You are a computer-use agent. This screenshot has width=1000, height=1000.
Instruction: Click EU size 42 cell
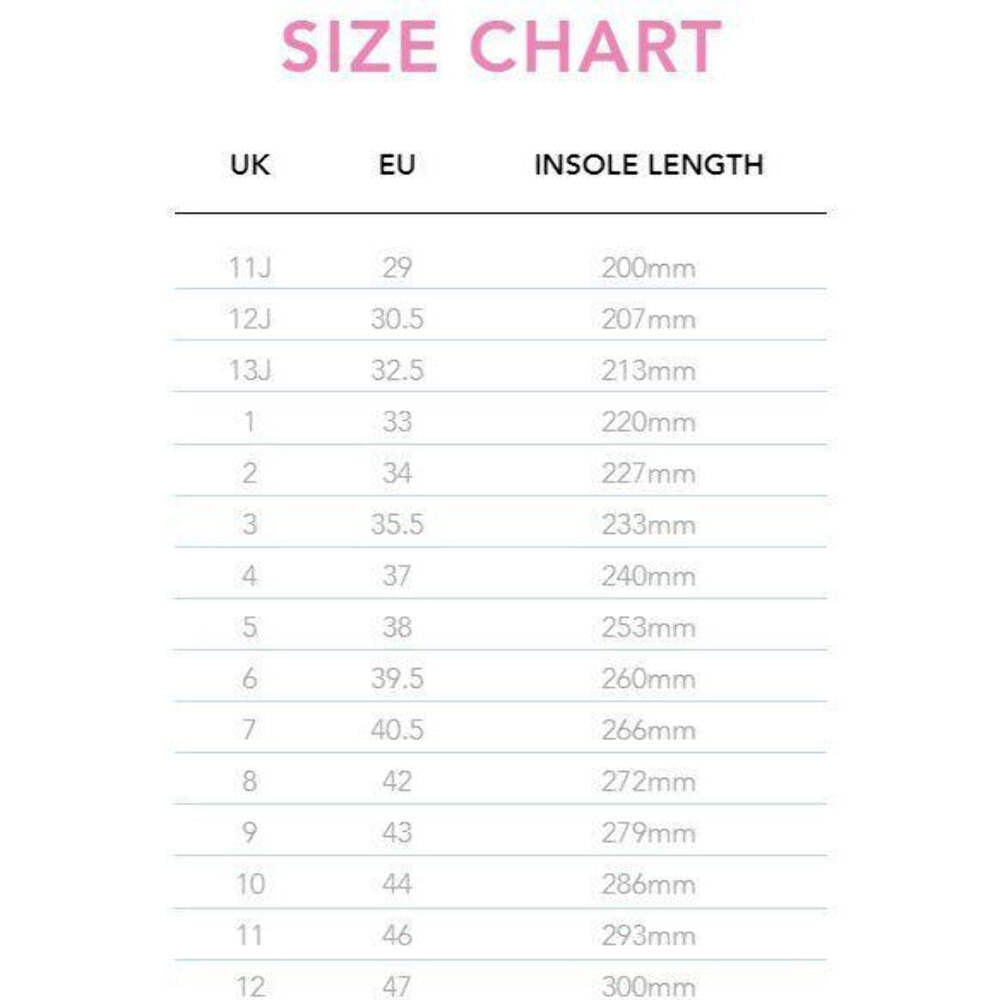tap(397, 781)
